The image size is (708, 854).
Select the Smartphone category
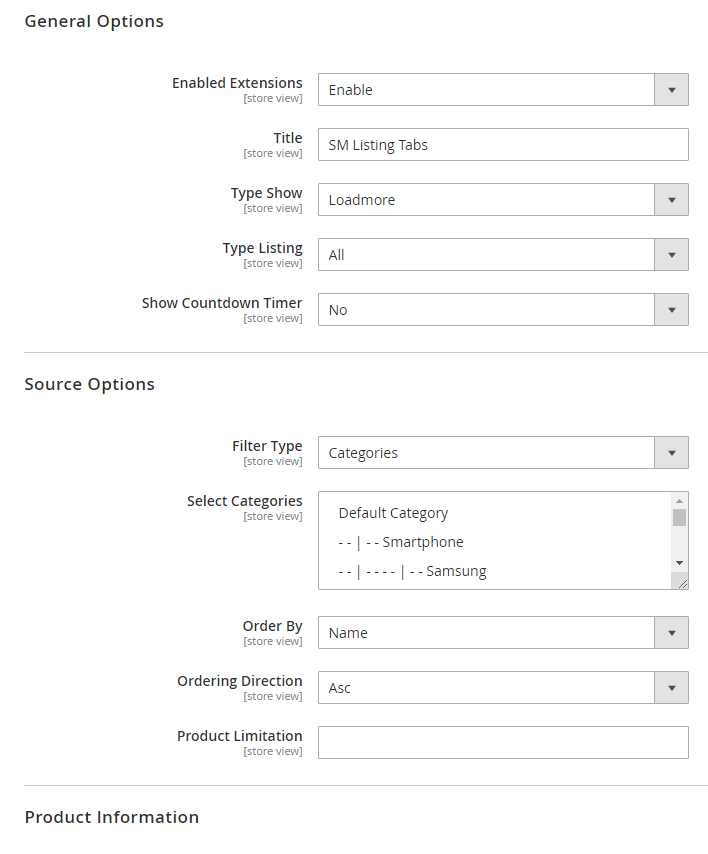tap(422, 542)
